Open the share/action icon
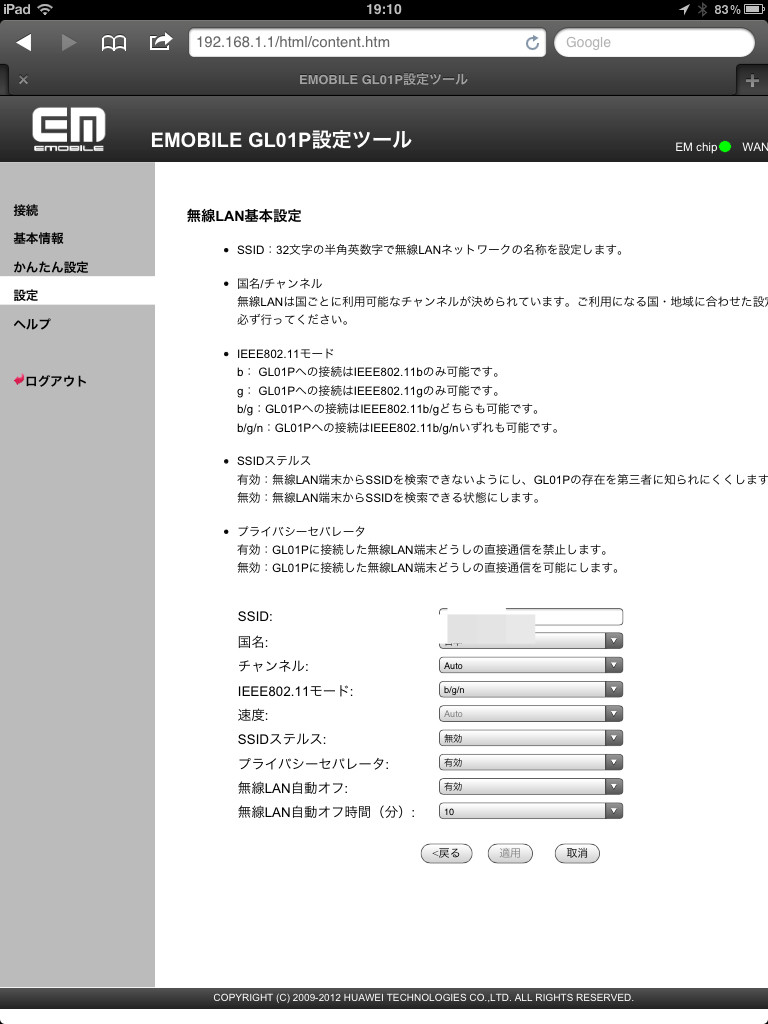 click(x=161, y=42)
